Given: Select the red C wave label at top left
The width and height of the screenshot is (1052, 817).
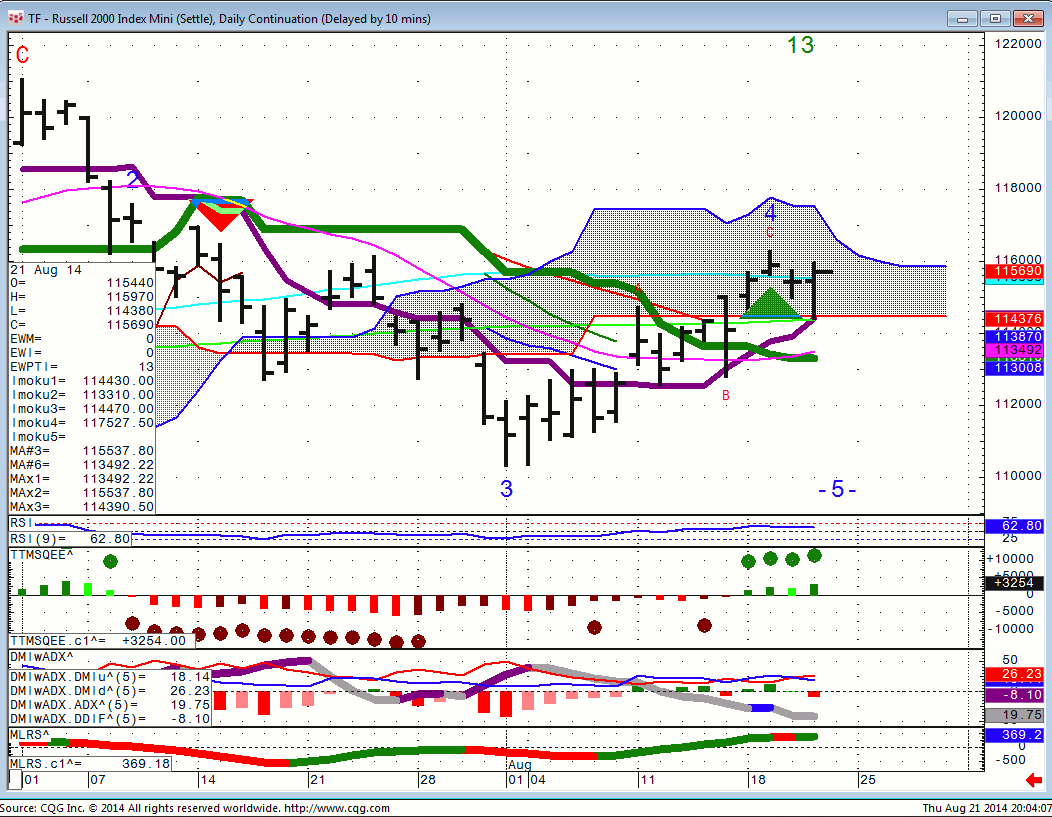Looking at the screenshot, I should click(22, 56).
